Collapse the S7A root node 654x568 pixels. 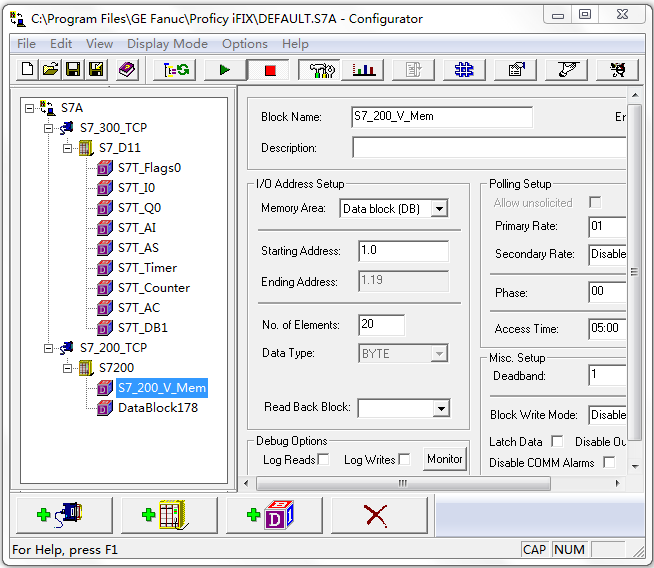point(29,108)
